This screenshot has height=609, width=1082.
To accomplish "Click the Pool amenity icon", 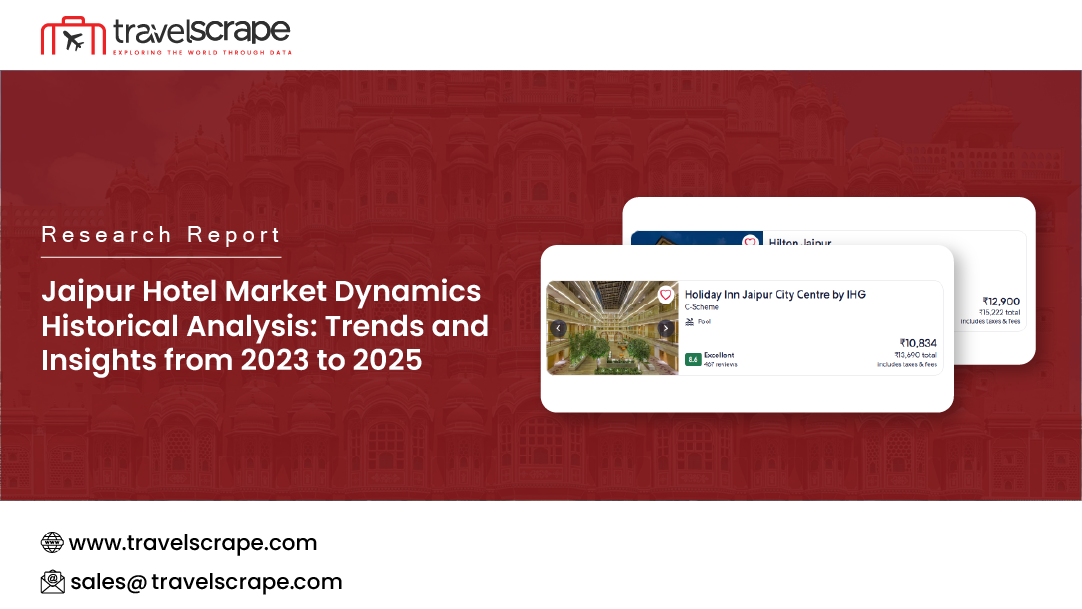I will [690, 321].
